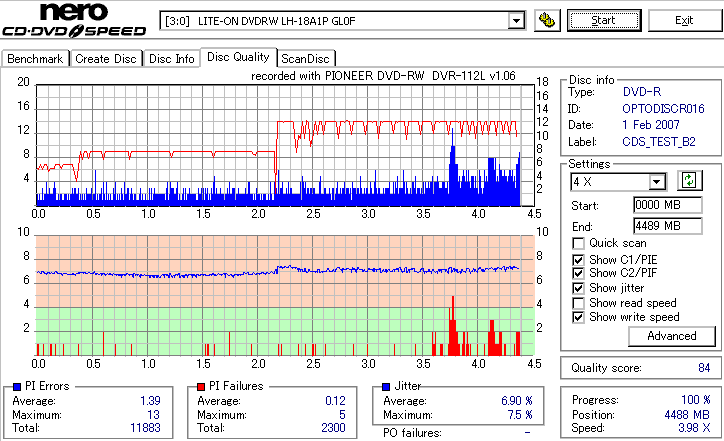Click PI Failures maximum value 5
This screenshot has height=441, width=724.
342,415
